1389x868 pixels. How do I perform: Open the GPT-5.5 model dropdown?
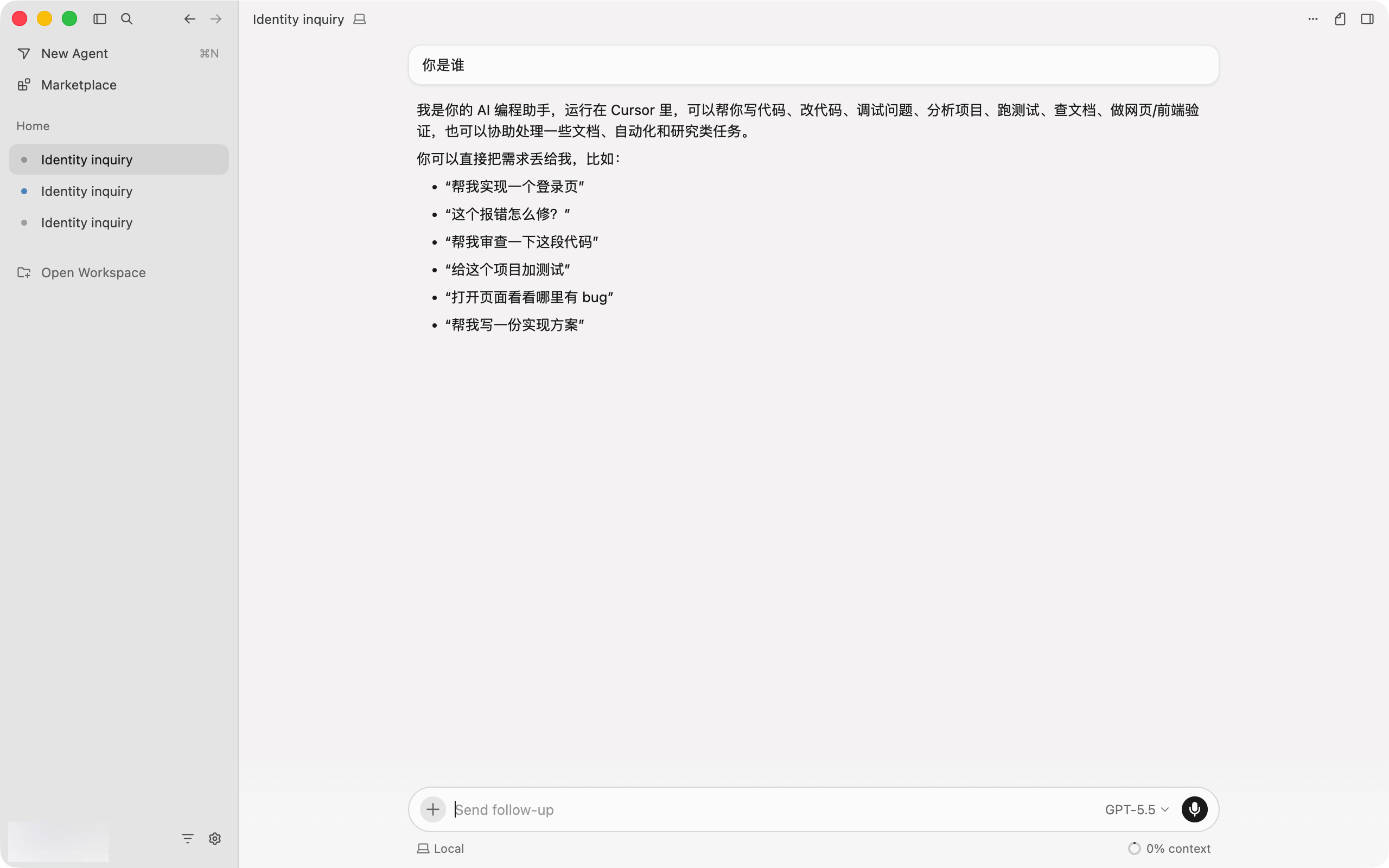(x=1137, y=809)
